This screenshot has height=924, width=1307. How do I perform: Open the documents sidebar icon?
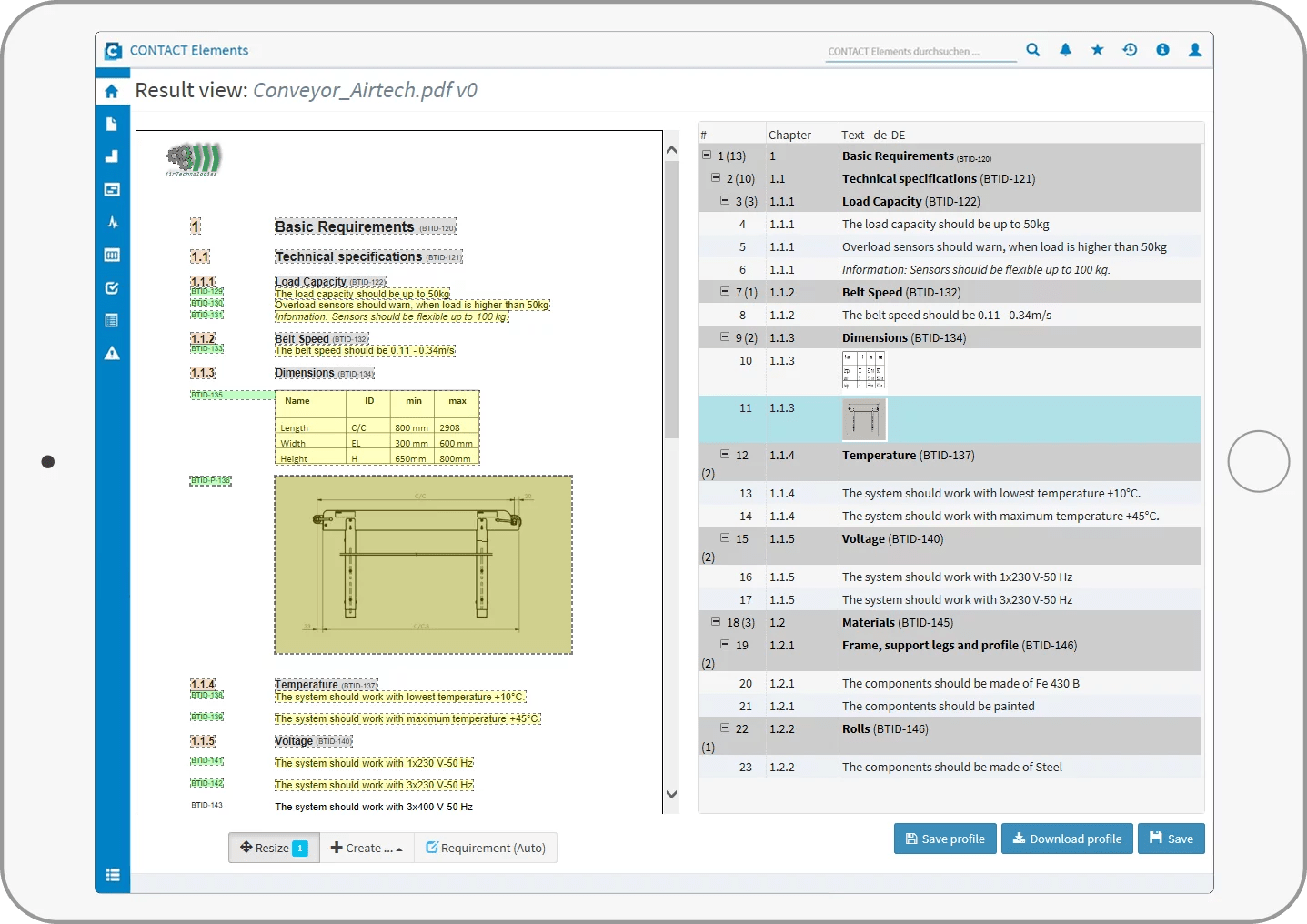coord(112,124)
